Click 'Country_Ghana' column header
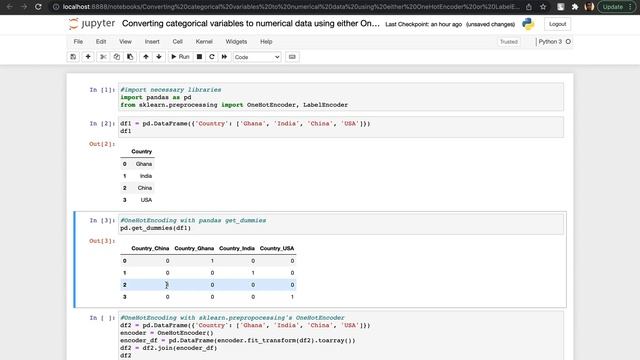 click(x=194, y=248)
